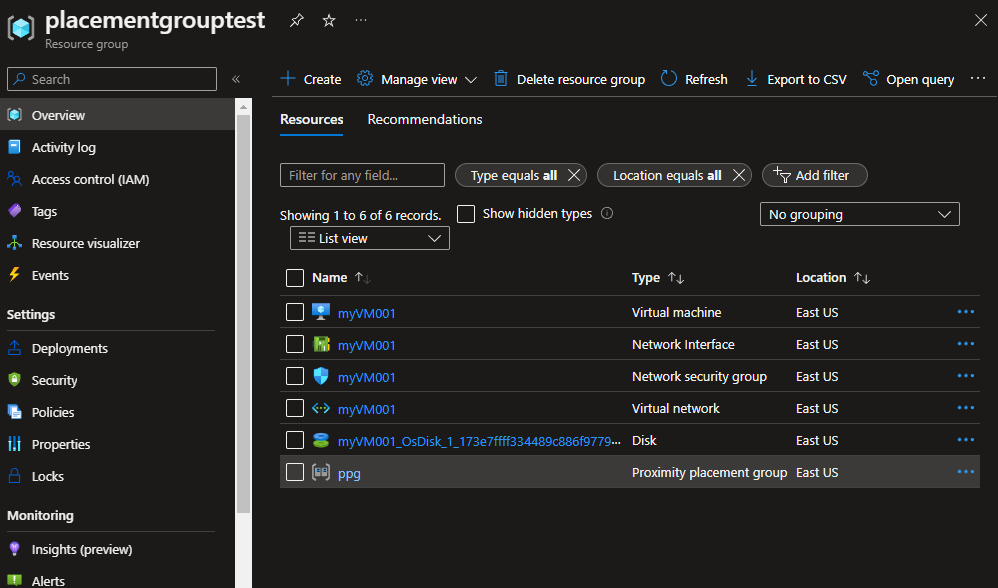Open the No grouping dropdown

(859, 214)
